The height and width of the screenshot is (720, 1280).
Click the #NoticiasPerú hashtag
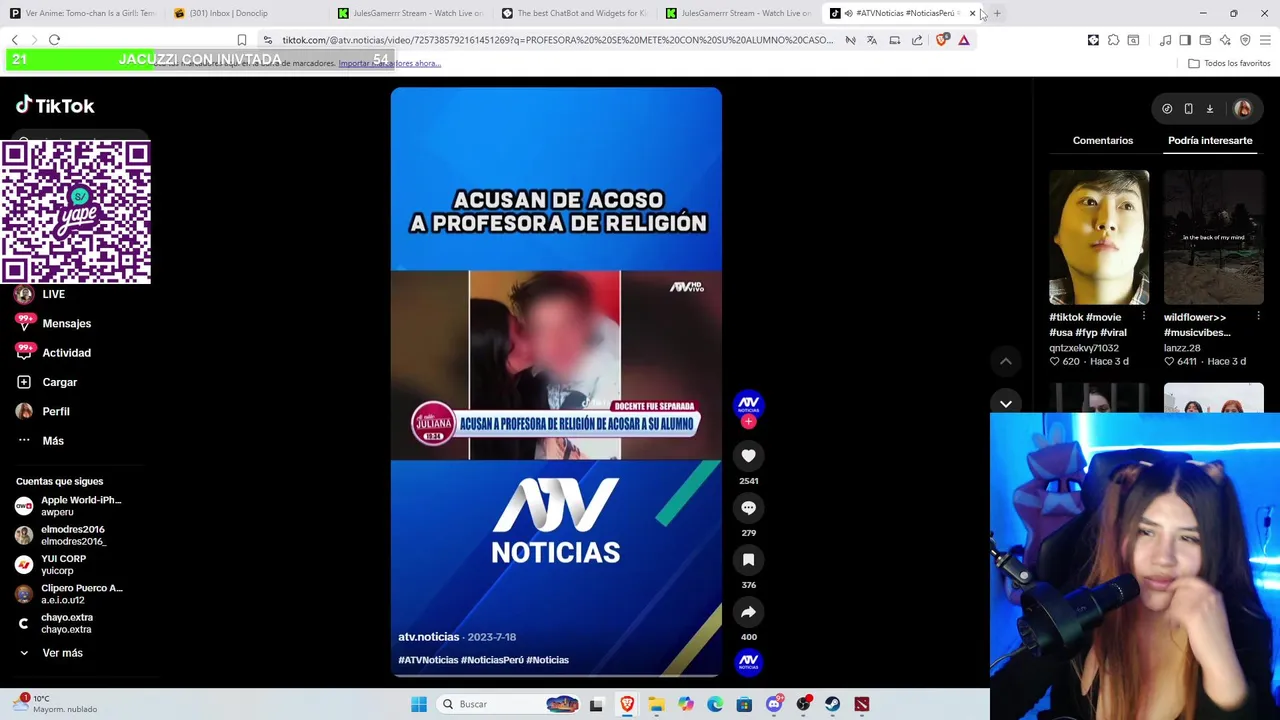[x=492, y=660]
